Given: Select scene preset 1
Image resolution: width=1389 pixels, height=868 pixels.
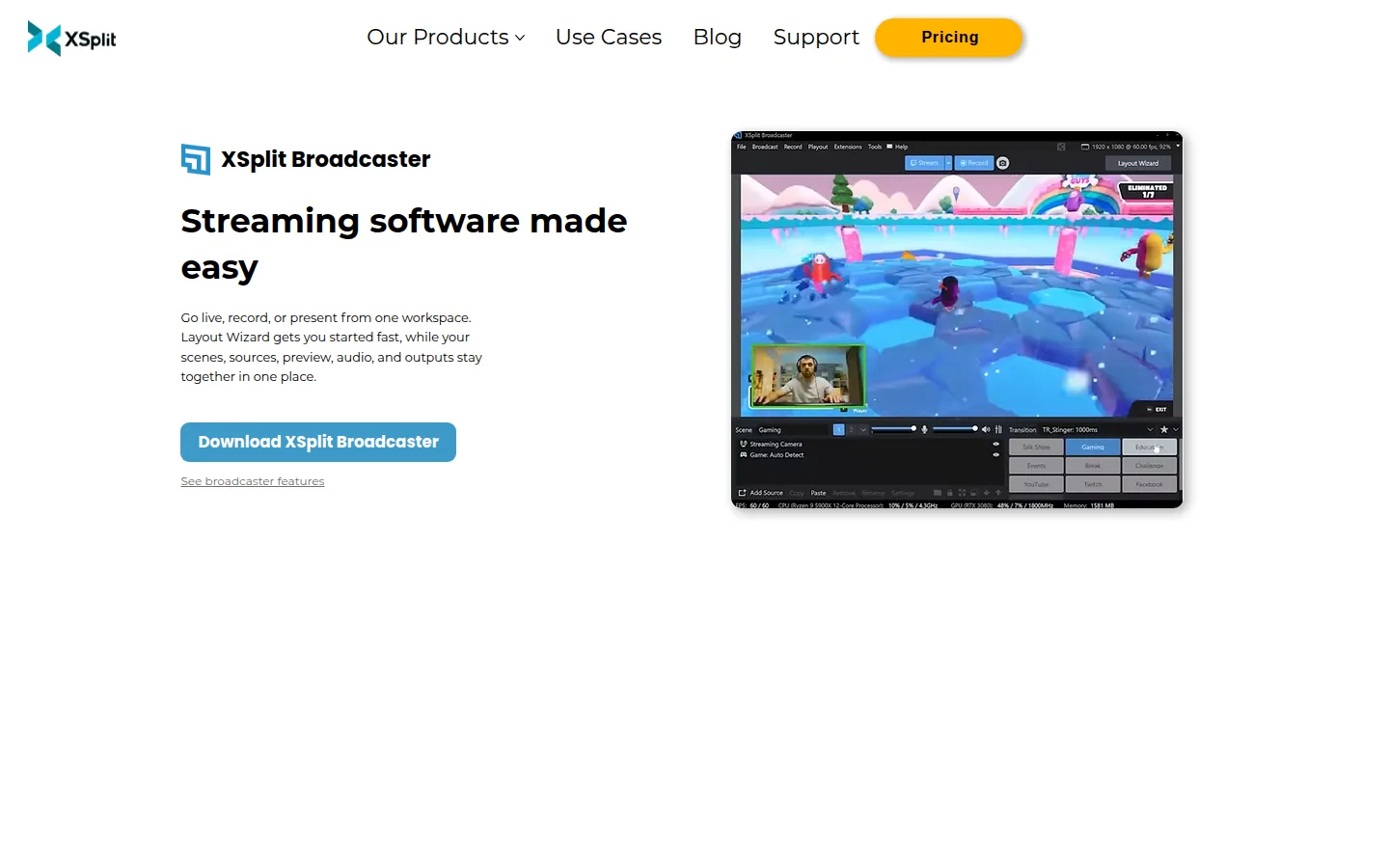Looking at the screenshot, I should point(839,429).
